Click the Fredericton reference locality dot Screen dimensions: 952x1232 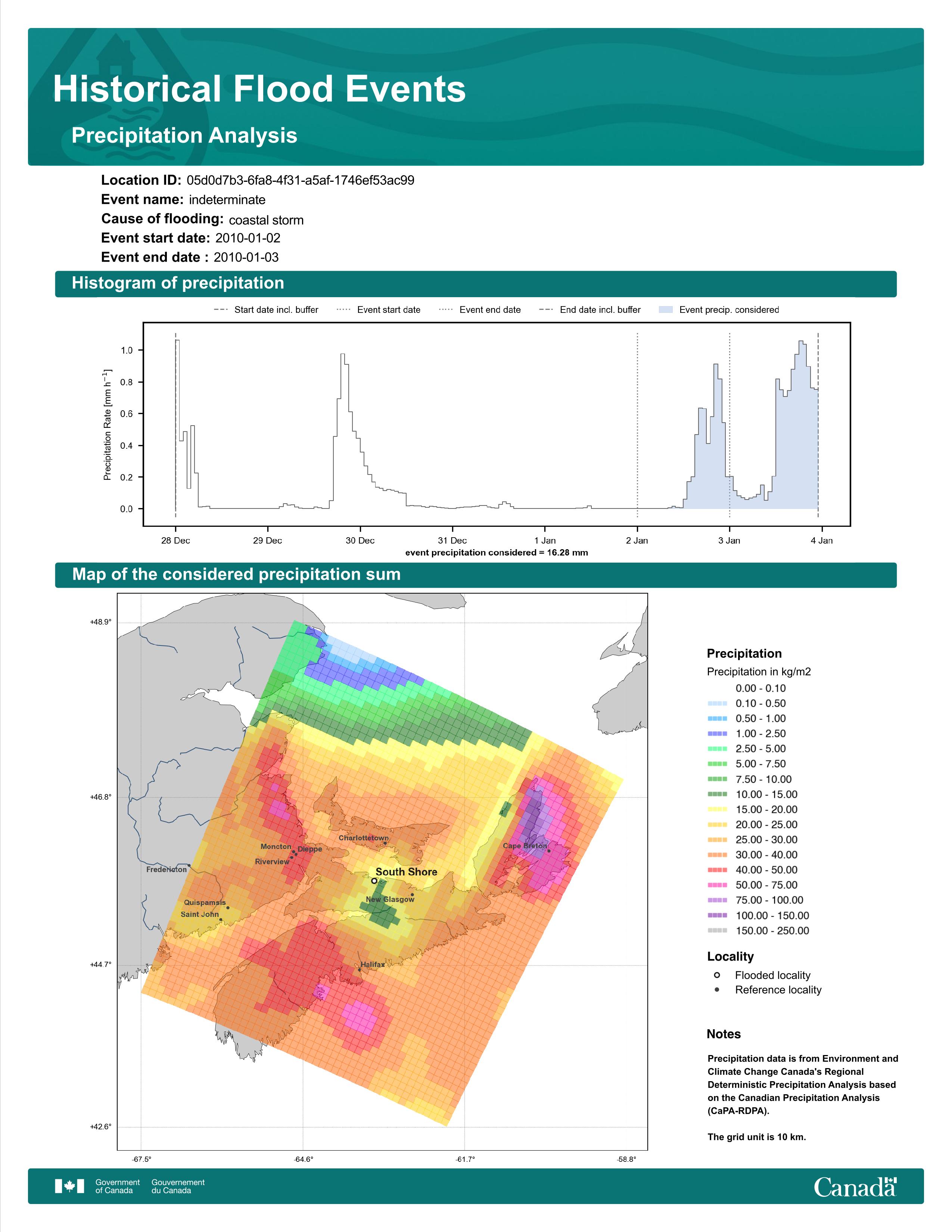pyautogui.click(x=189, y=865)
